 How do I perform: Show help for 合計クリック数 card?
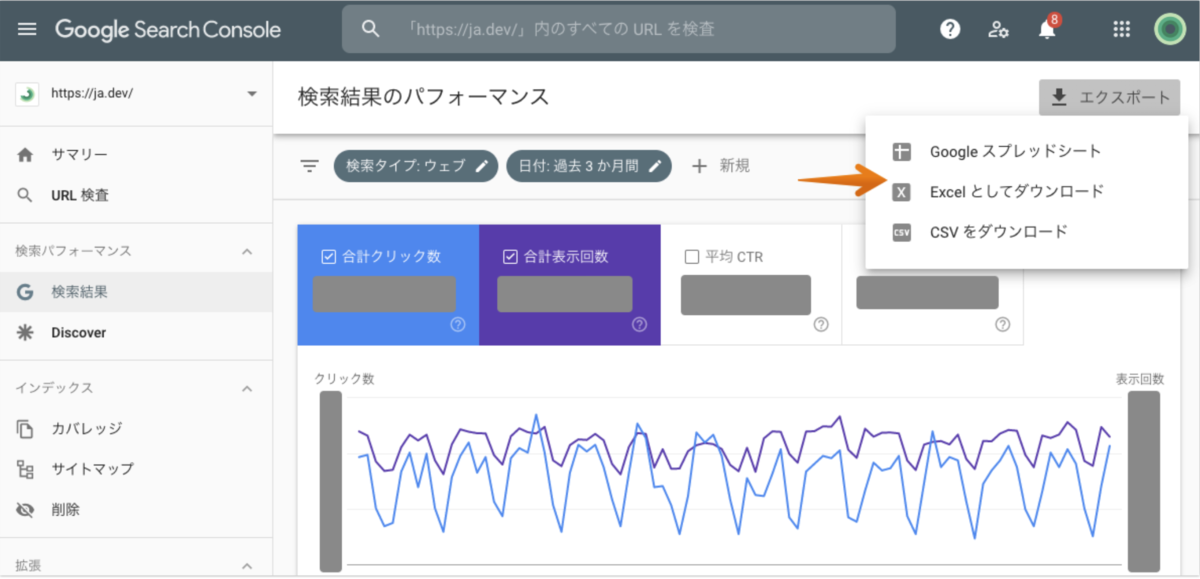(x=458, y=324)
